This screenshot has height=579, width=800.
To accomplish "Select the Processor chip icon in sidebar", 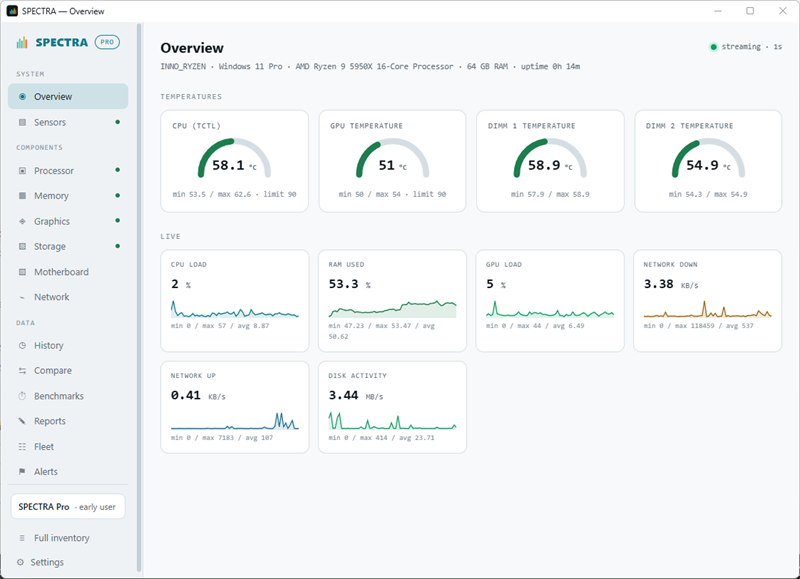I will [22, 171].
